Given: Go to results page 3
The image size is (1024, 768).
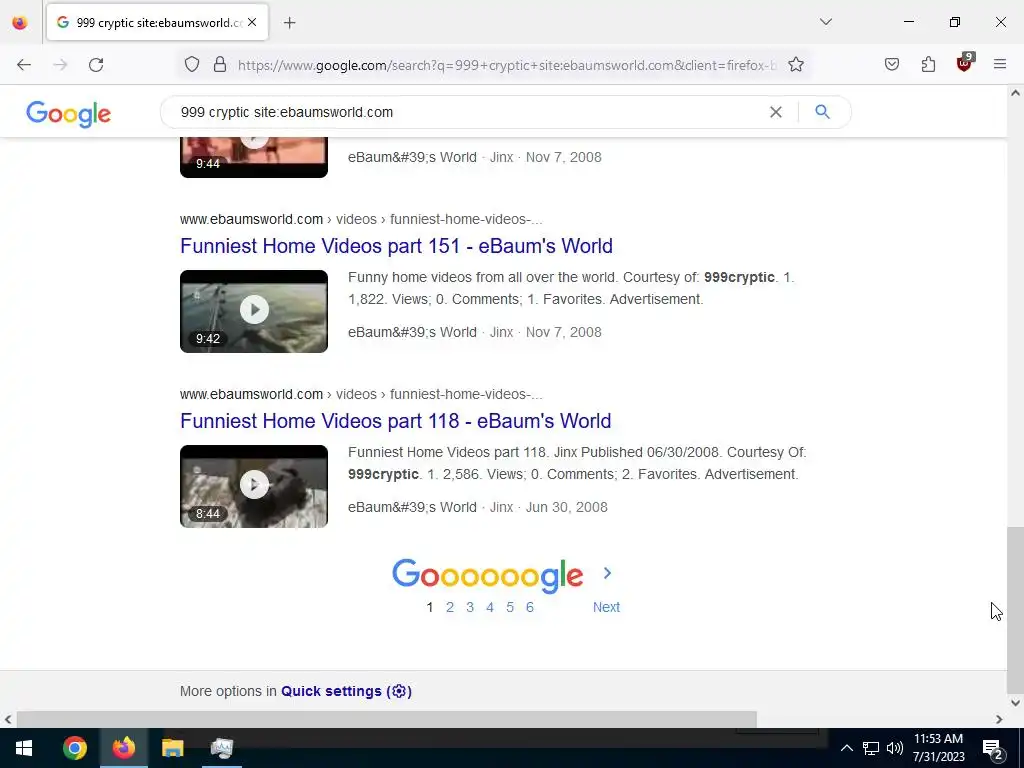Looking at the screenshot, I should [x=470, y=607].
